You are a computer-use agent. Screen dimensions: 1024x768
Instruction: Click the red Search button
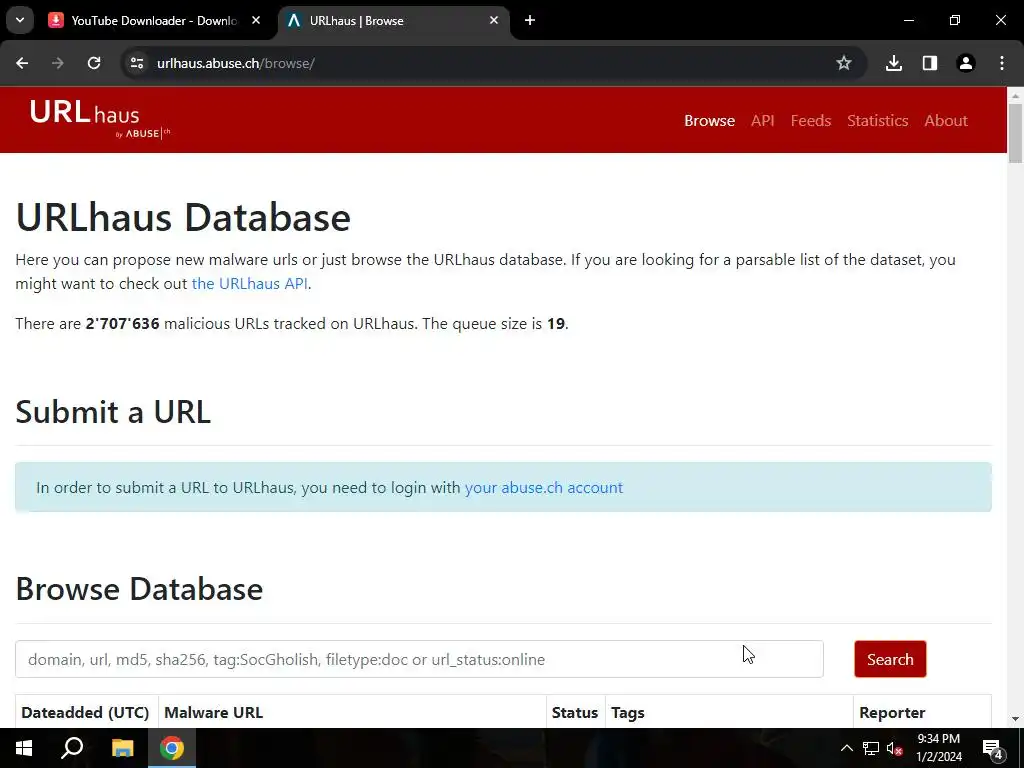[x=889, y=659]
